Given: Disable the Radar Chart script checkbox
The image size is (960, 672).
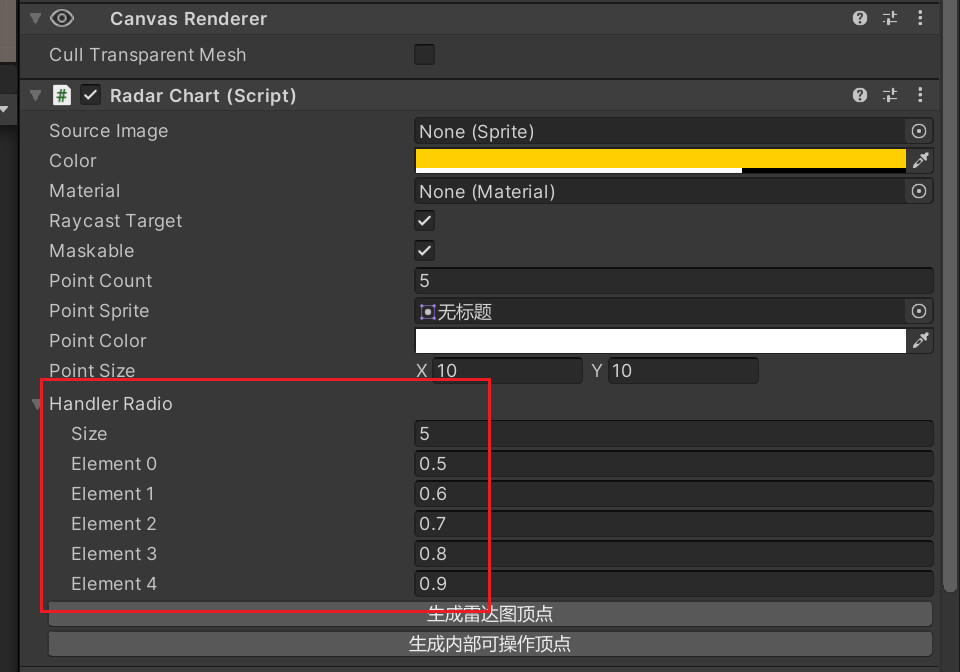Looking at the screenshot, I should click(91, 96).
